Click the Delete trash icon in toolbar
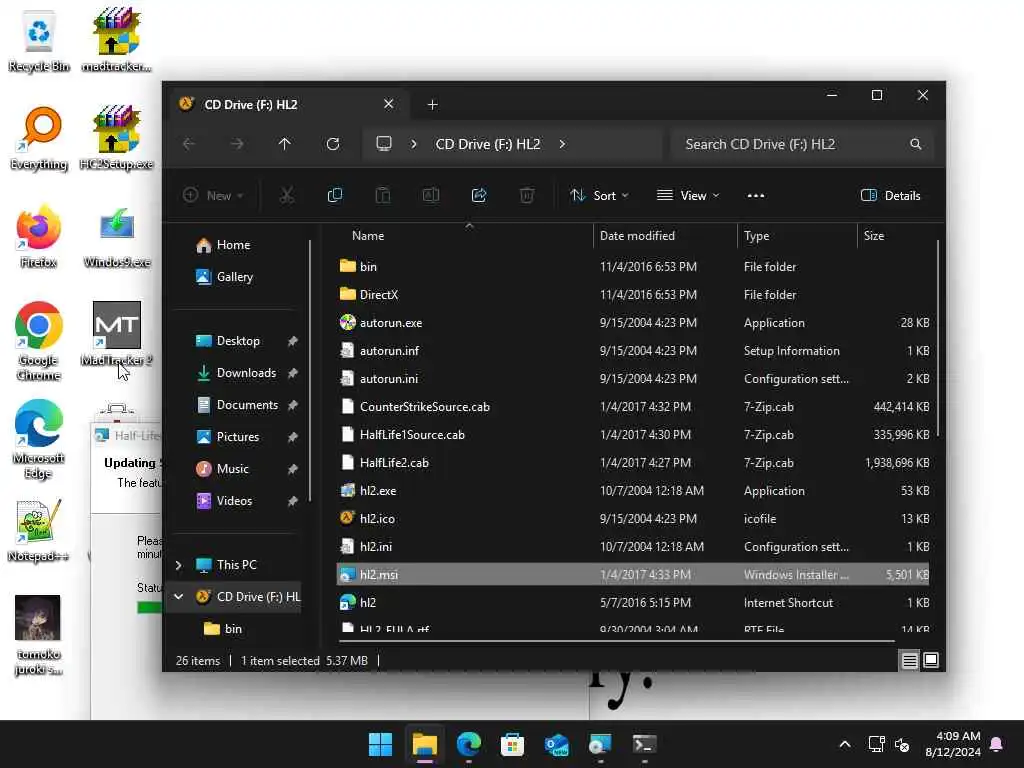 [x=527, y=195]
